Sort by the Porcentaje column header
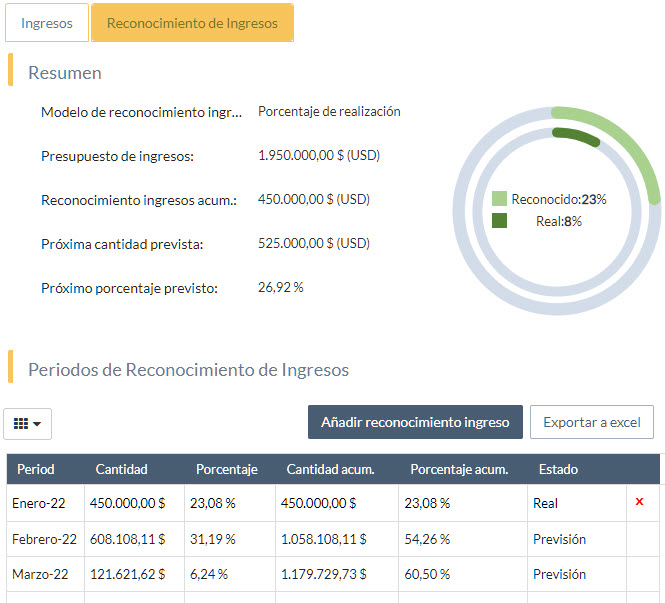The image size is (665, 603). (x=226, y=469)
